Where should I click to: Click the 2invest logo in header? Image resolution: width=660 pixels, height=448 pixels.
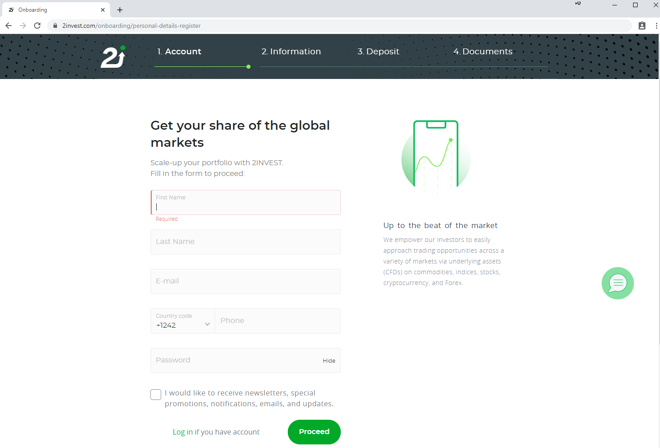tap(113, 57)
